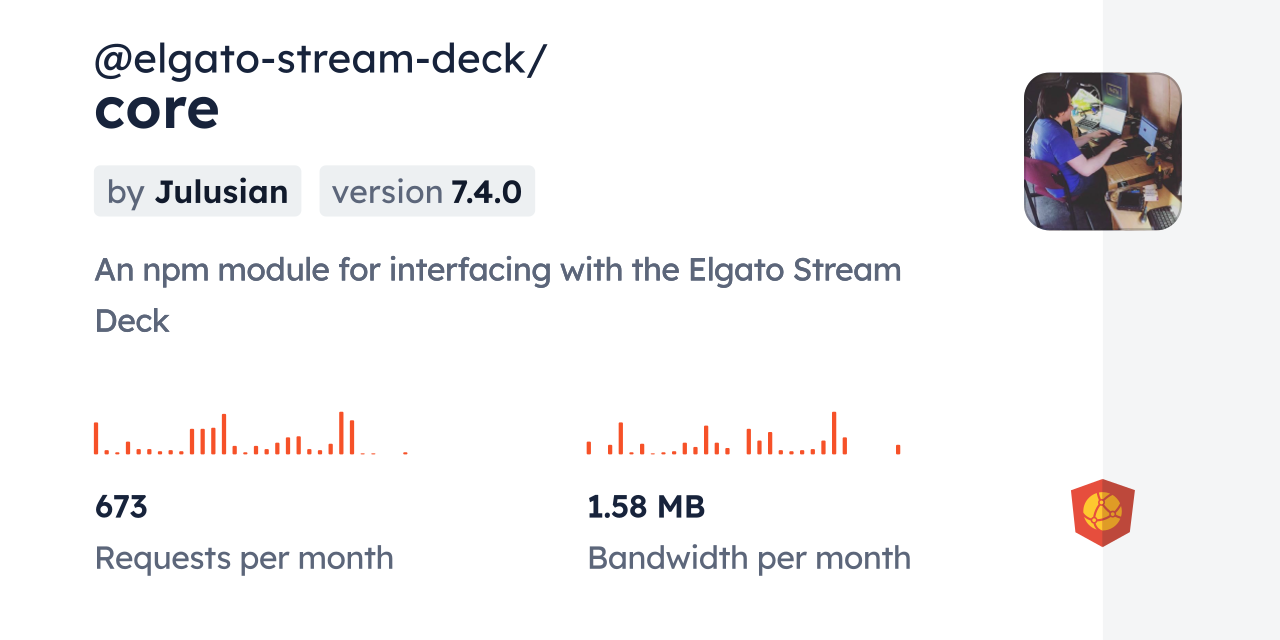
Task: Select the version 7.4.0 badge
Action: pyautogui.click(x=427, y=191)
